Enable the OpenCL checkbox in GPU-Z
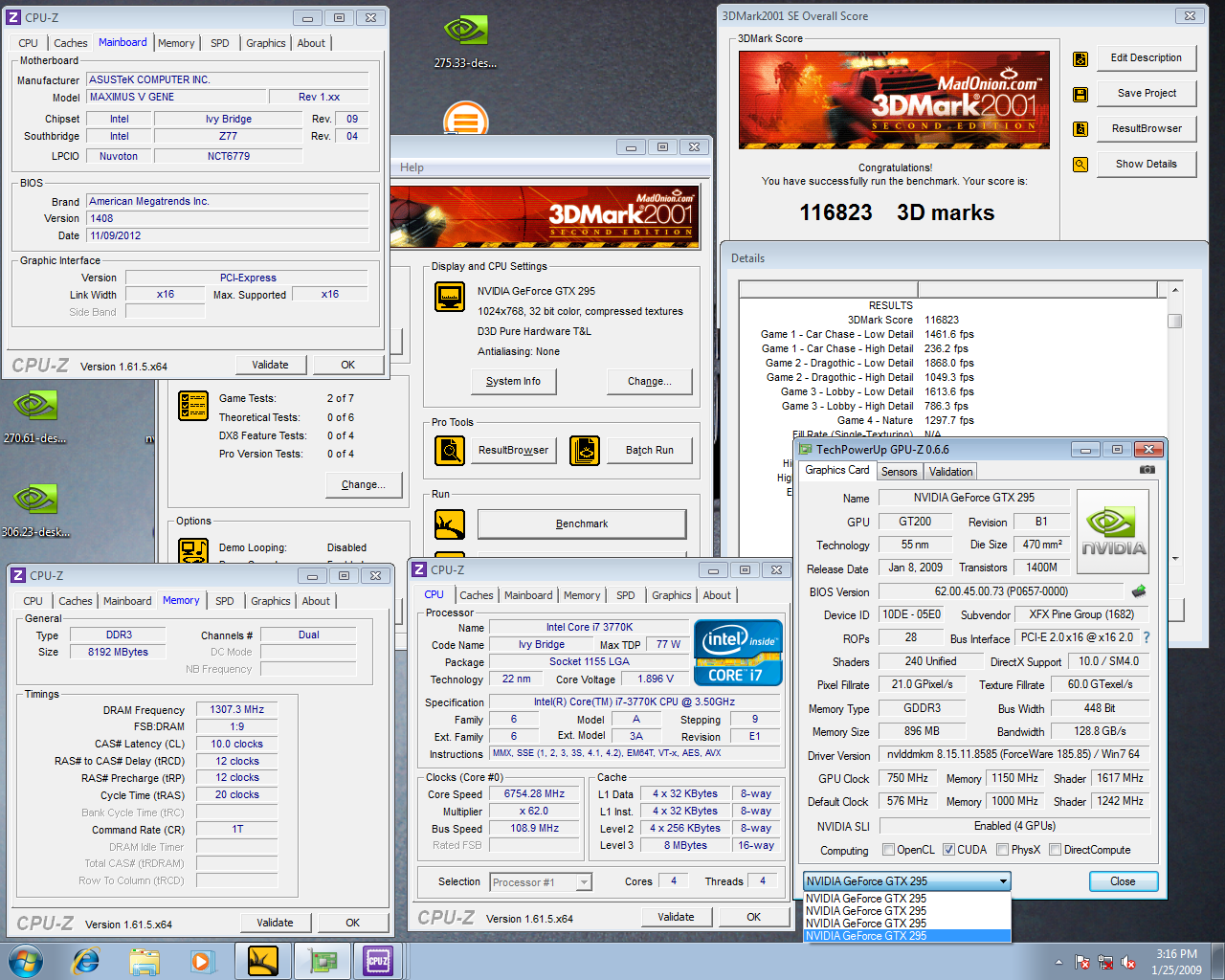This screenshot has height=980, width=1225. pyautogui.click(x=888, y=850)
